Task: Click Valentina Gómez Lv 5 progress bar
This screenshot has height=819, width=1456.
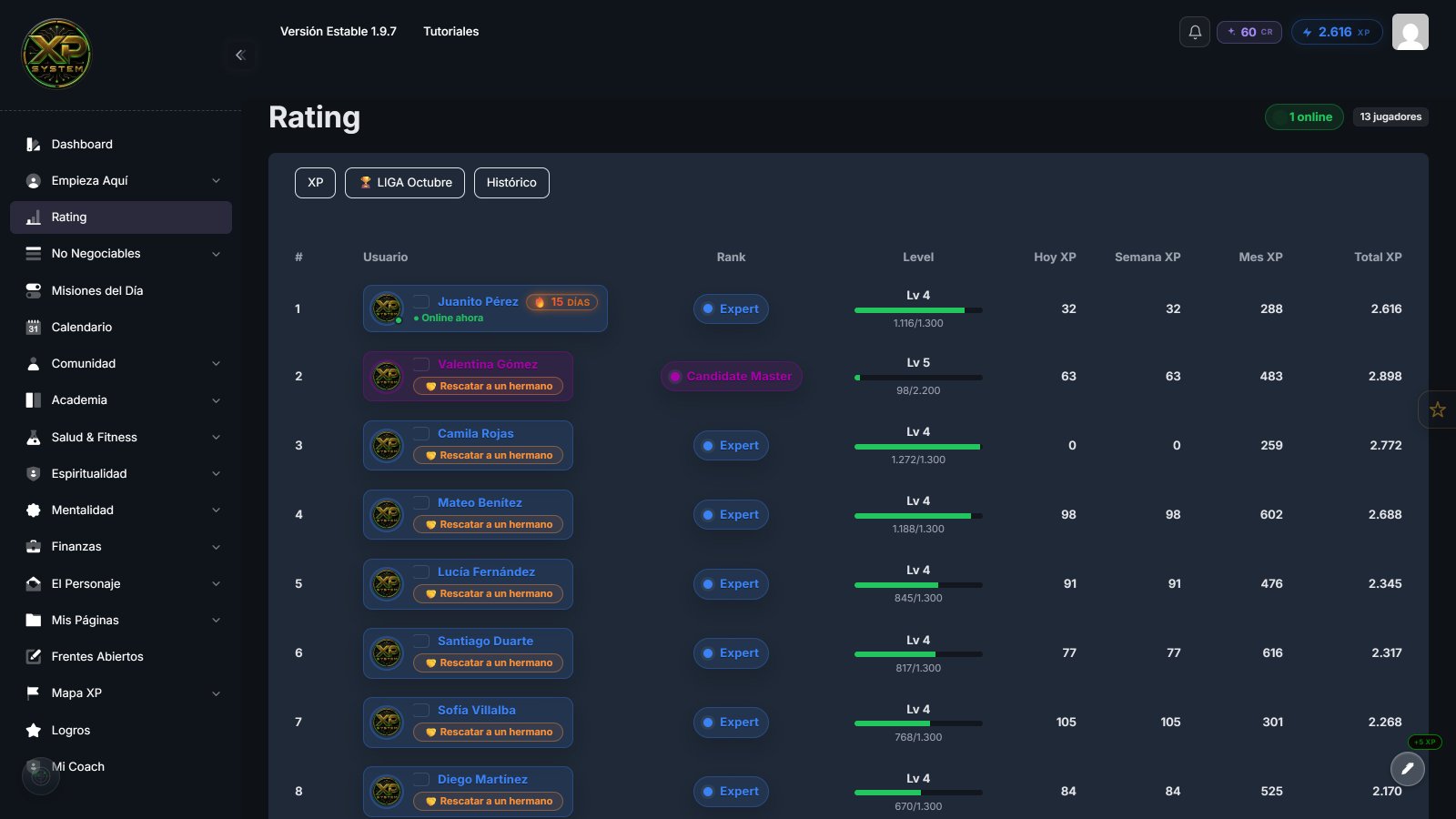Action: point(918,378)
